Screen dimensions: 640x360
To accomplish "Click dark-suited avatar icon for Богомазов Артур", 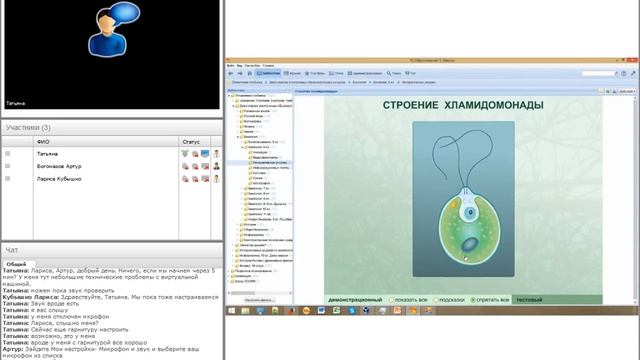I will click(216, 166).
